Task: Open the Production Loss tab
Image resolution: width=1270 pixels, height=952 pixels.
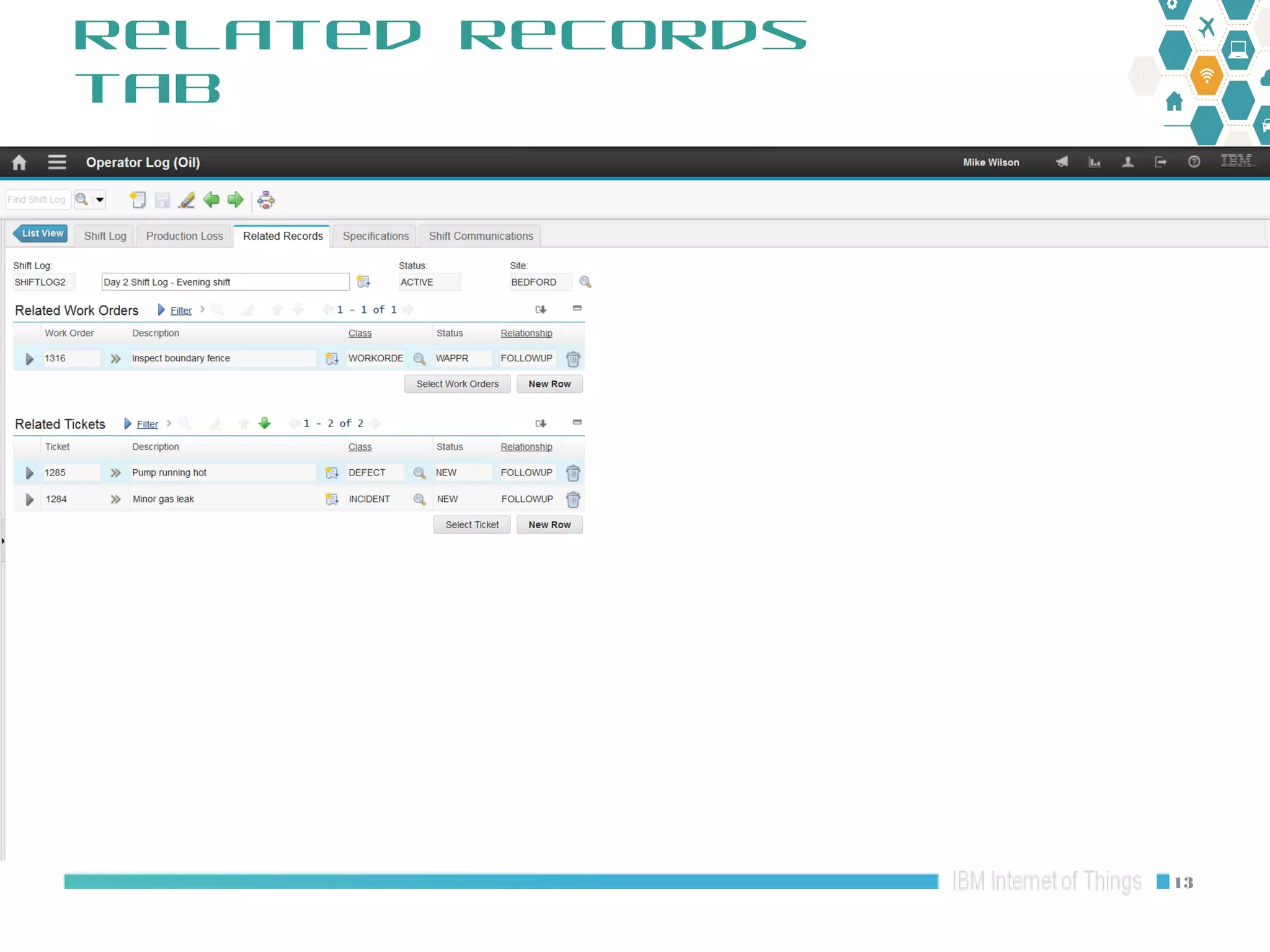Action: 184,236
